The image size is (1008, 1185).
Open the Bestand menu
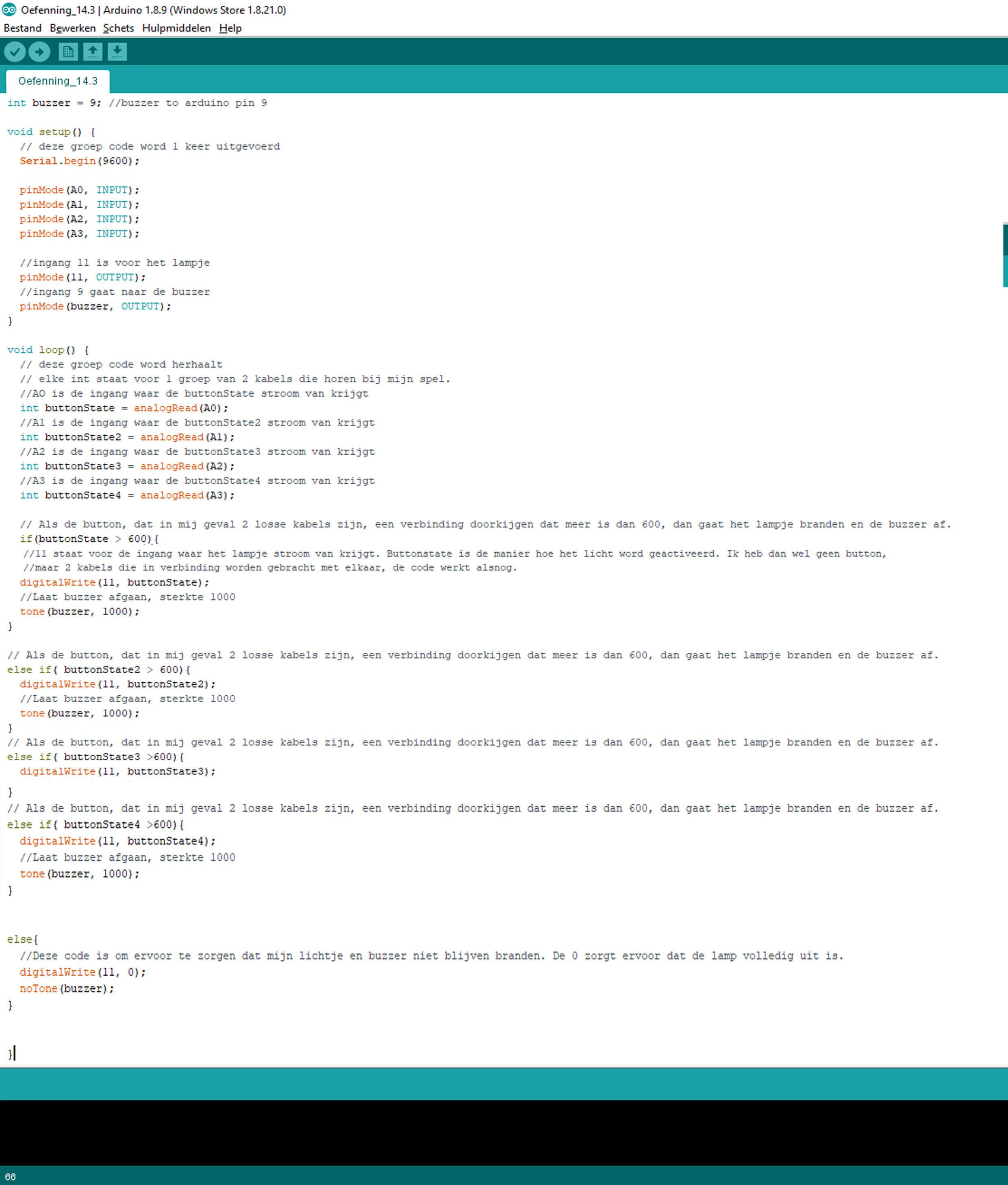point(22,28)
